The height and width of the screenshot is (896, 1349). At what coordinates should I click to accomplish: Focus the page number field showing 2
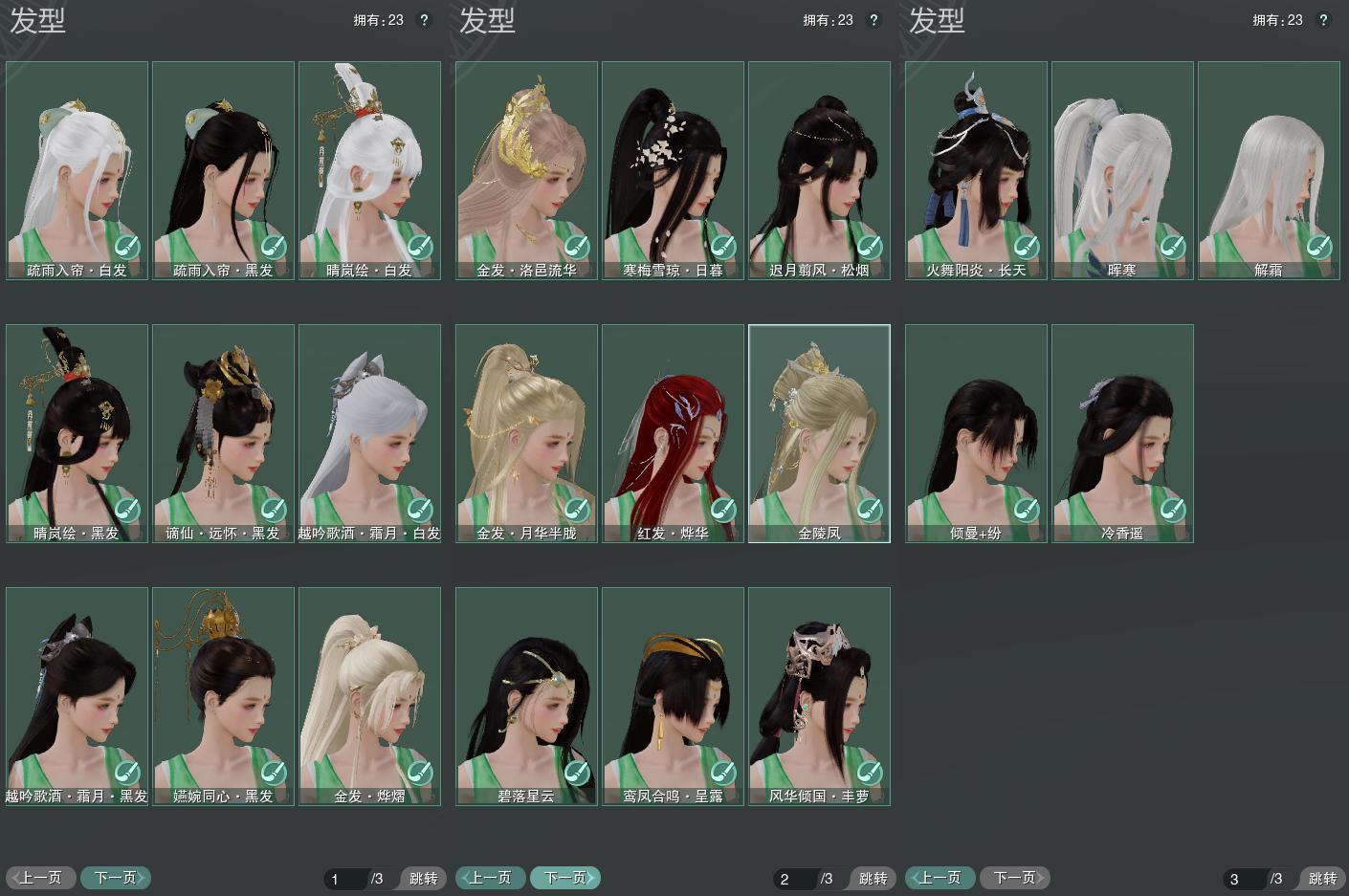tap(795, 879)
